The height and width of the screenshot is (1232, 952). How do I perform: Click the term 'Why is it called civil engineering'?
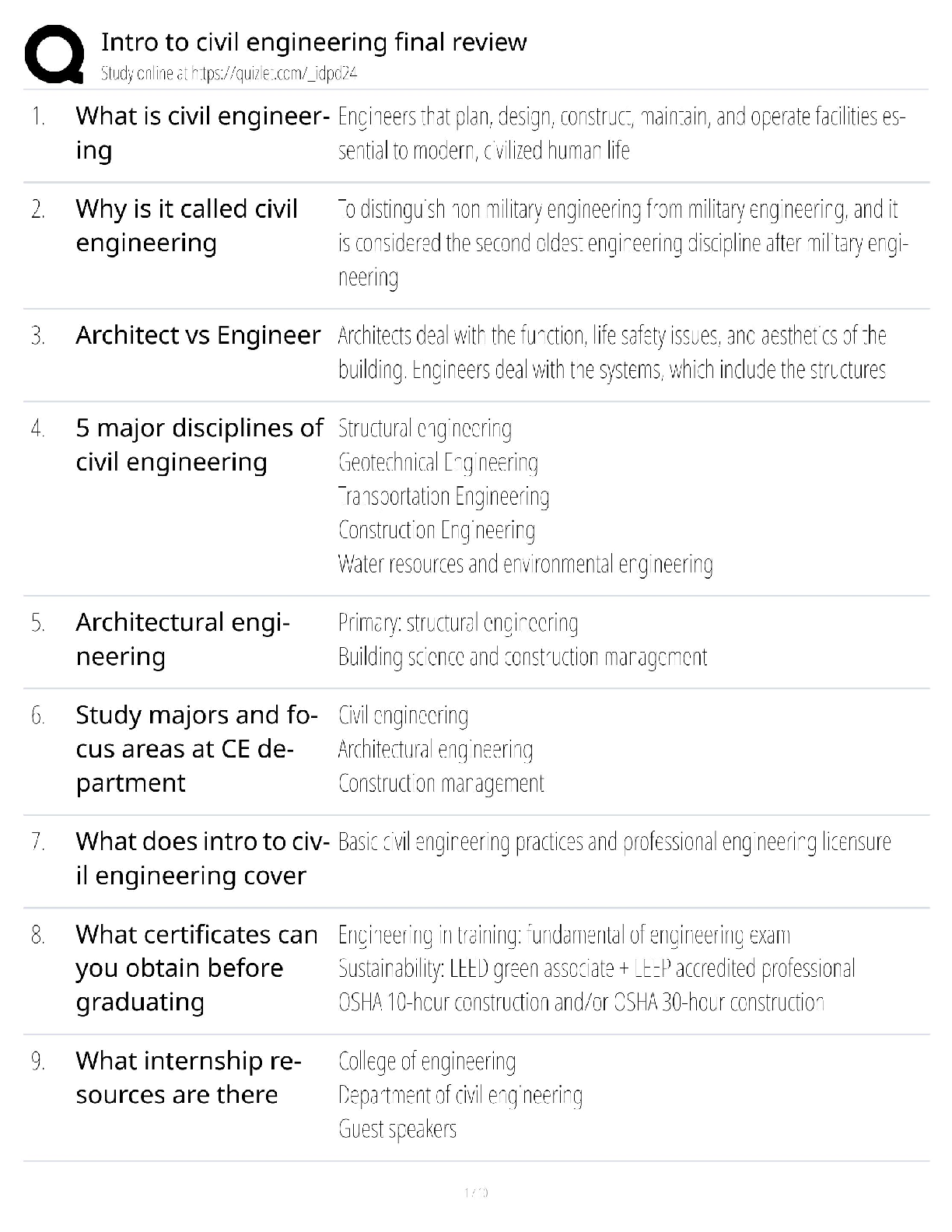(x=187, y=226)
